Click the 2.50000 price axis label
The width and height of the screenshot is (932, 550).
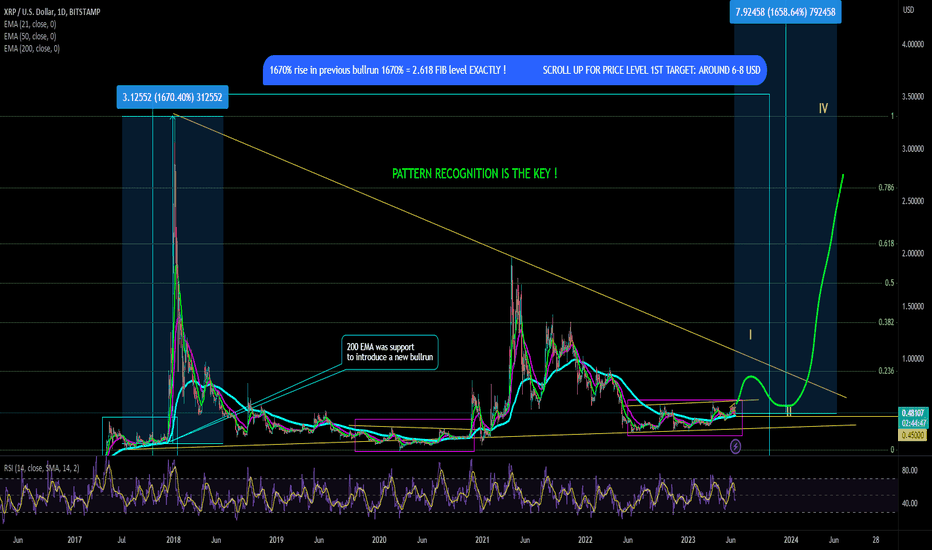pyautogui.click(x=913, y=201)
